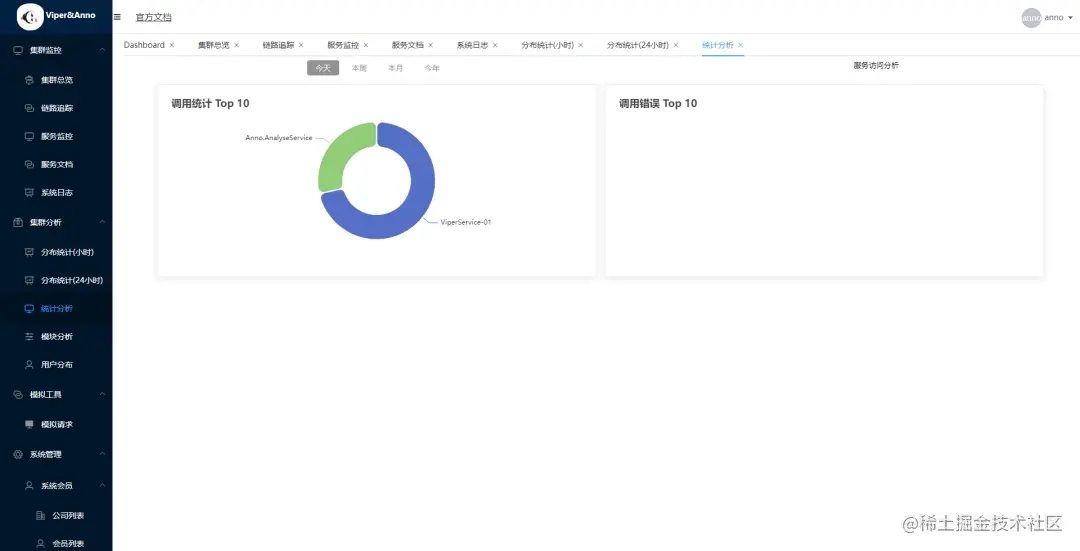Select the 本周 time range

[360, 68]
